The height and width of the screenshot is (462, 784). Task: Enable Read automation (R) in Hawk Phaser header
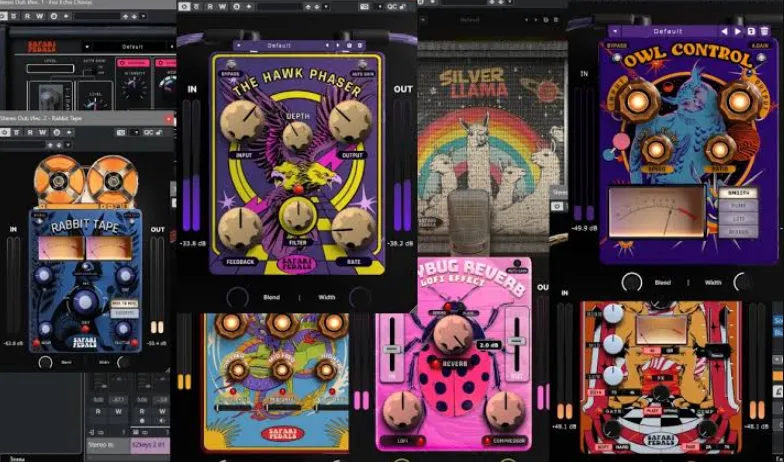[210, 6]
